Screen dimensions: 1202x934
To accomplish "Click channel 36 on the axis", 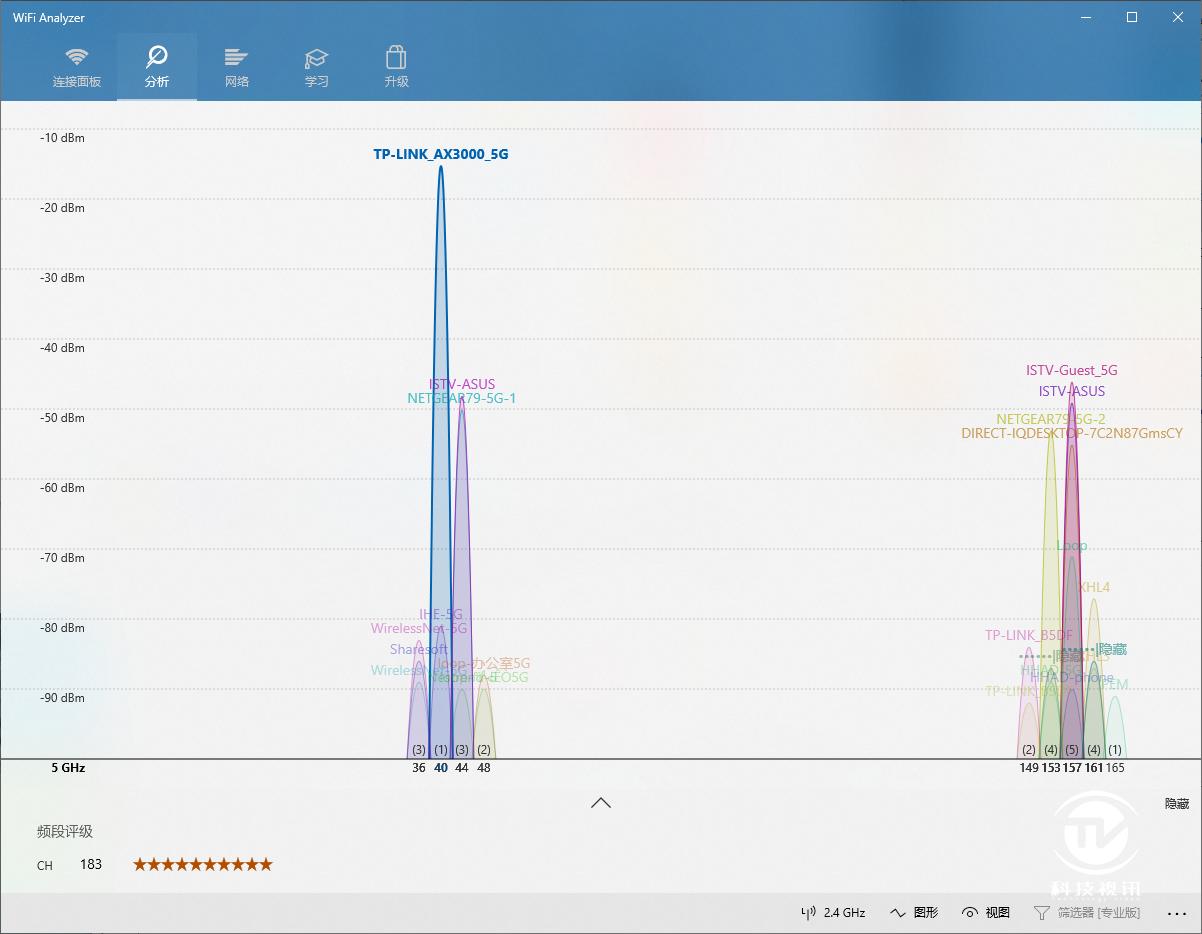I will click(419, 768).
